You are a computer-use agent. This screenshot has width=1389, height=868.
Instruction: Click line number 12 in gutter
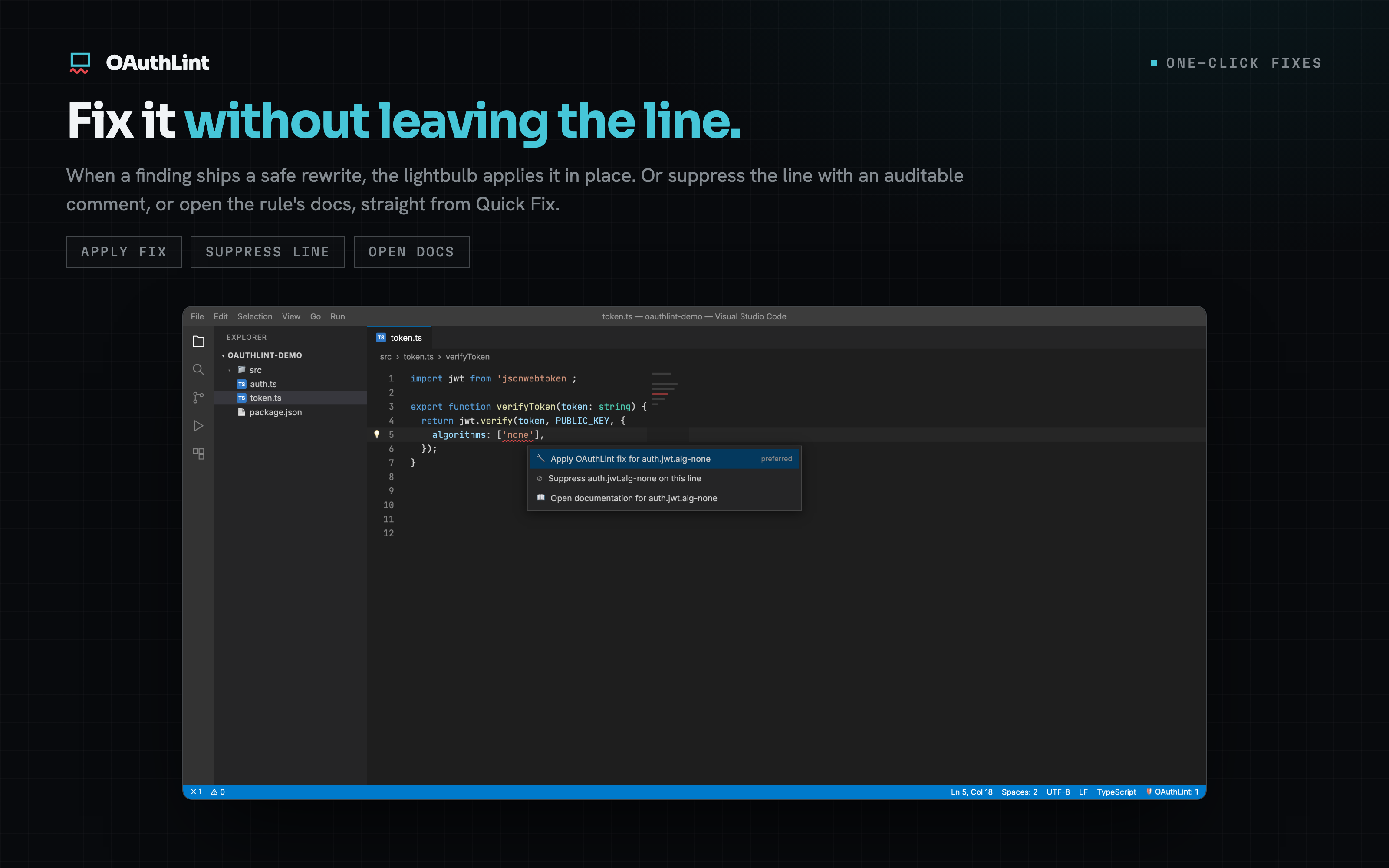[x=388, y=533]
